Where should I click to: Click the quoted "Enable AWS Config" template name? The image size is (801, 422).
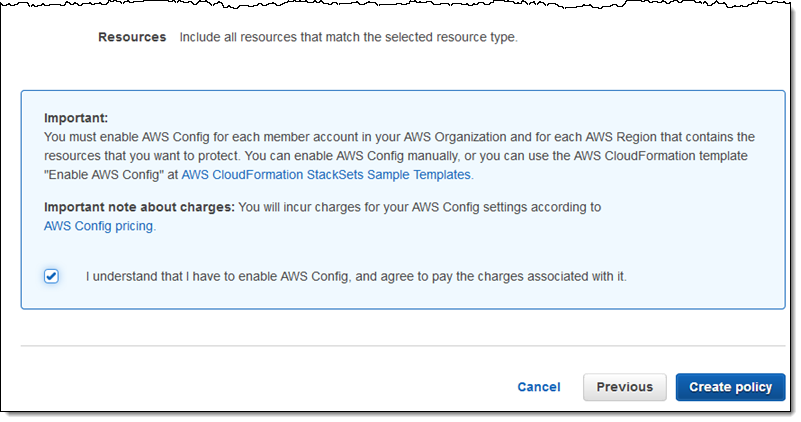pos(104,174)
